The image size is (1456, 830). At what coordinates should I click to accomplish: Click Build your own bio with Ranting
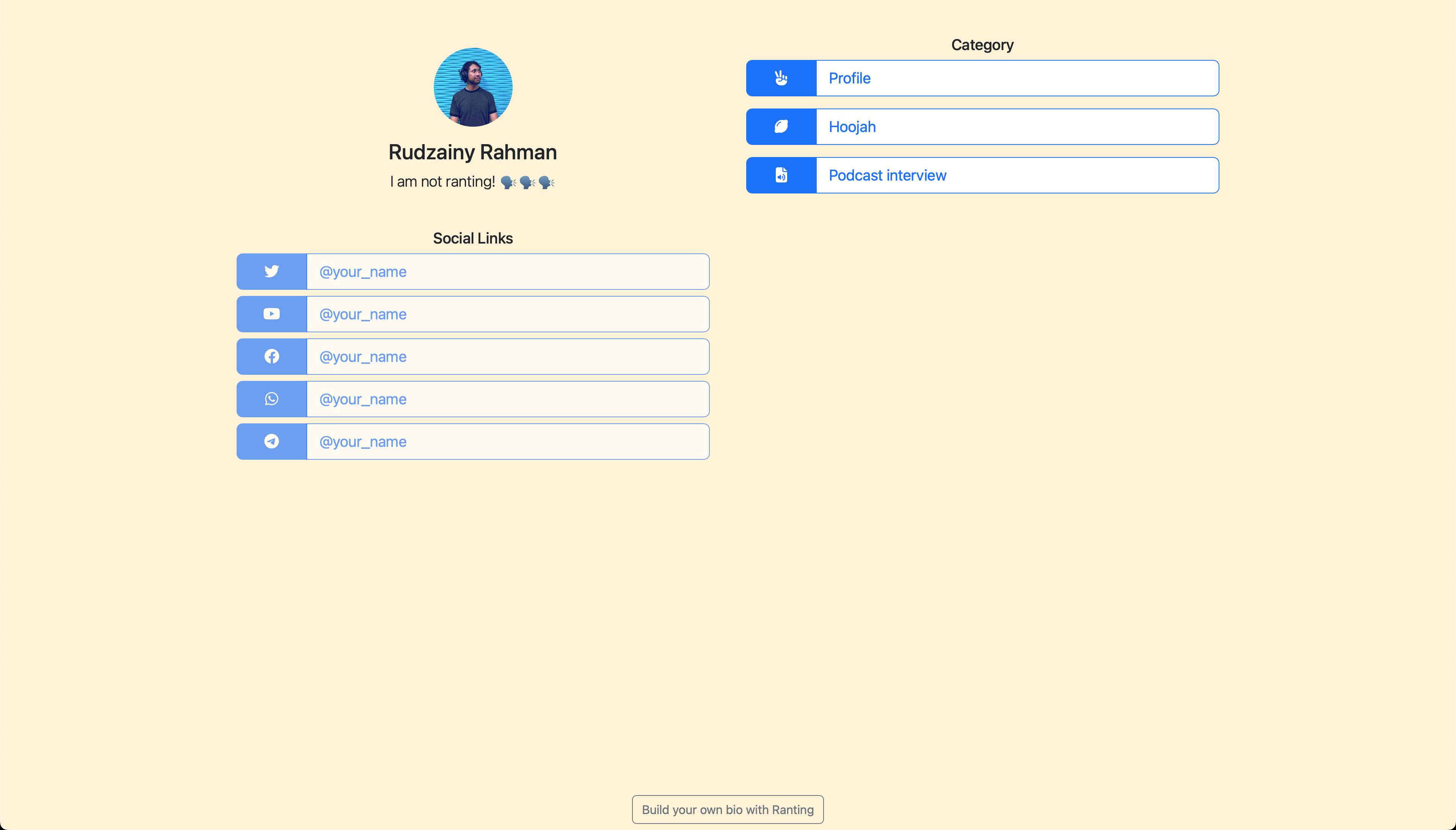point(727,810)
